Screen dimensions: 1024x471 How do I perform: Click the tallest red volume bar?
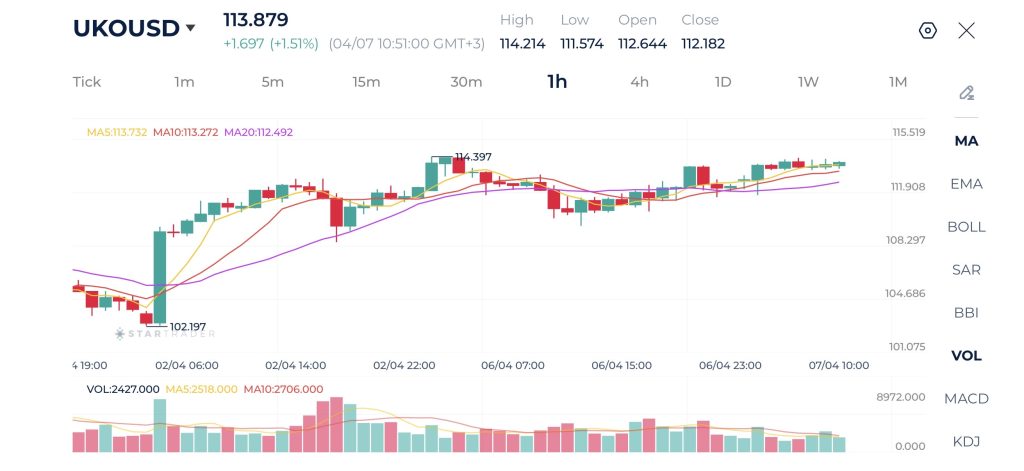pos(336,425)
